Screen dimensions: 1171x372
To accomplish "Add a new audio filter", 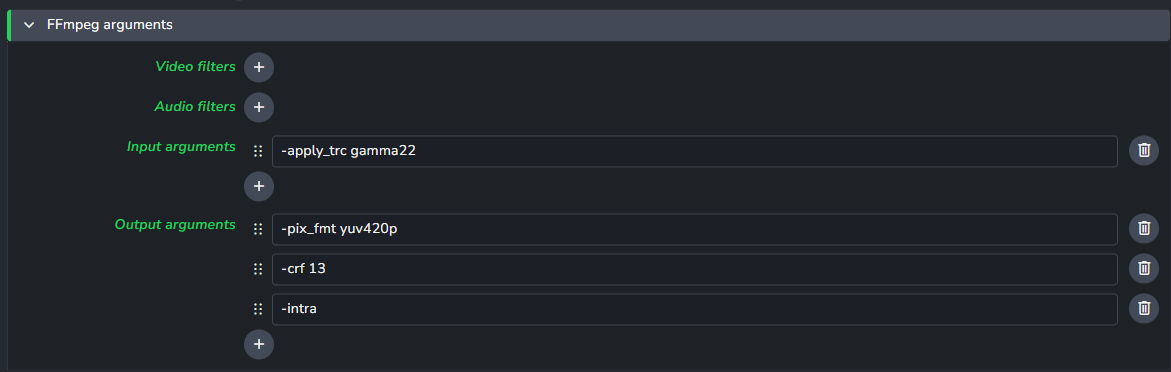I will (258, 107).
